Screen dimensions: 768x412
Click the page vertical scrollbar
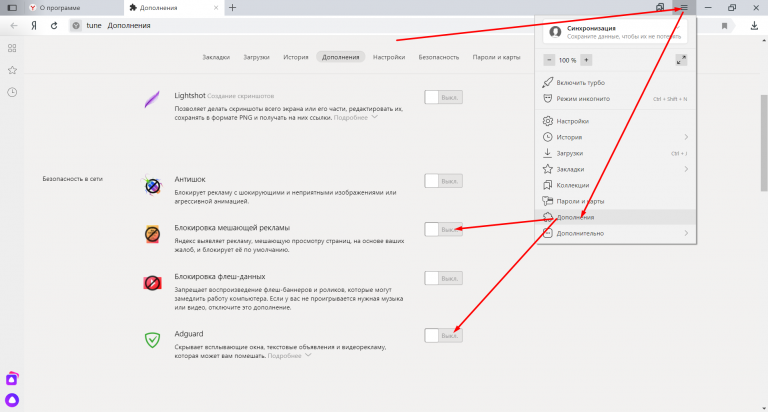[764, 142]
